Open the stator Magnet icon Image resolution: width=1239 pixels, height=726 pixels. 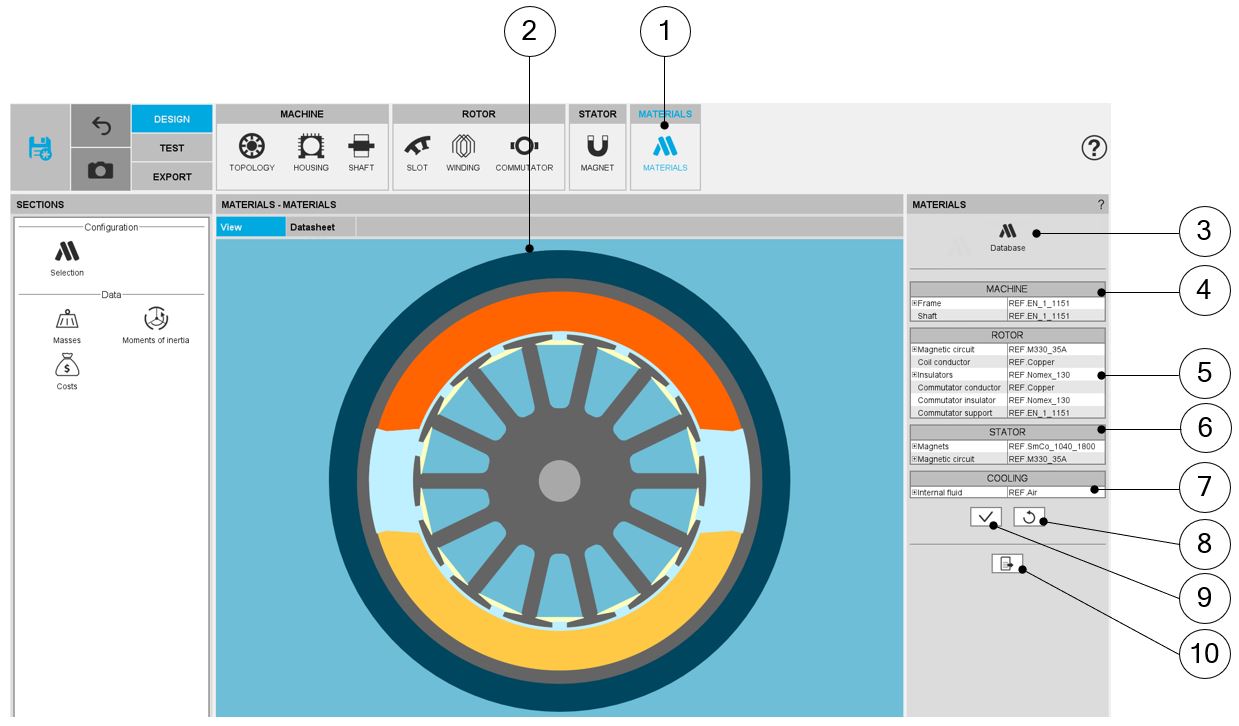tap(597, 147)
